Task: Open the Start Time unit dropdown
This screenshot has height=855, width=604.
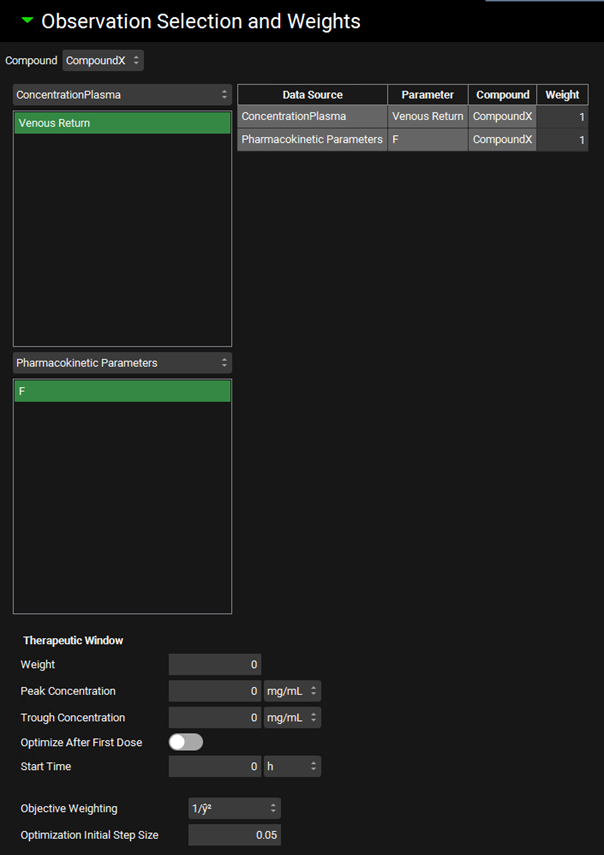Action: [x=292, y=767]
